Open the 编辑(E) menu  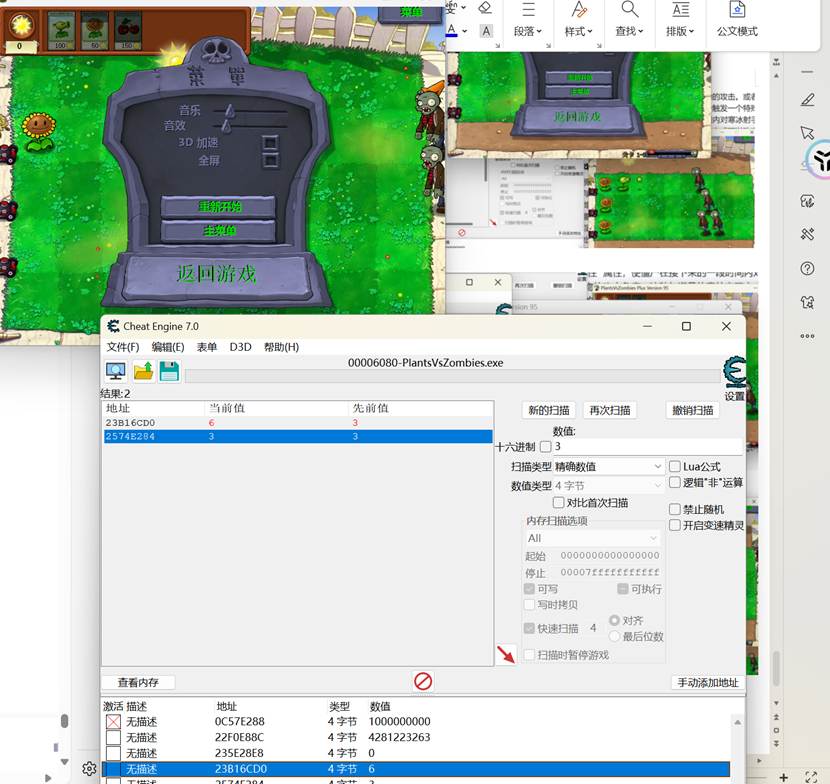[x=168, y=347]
